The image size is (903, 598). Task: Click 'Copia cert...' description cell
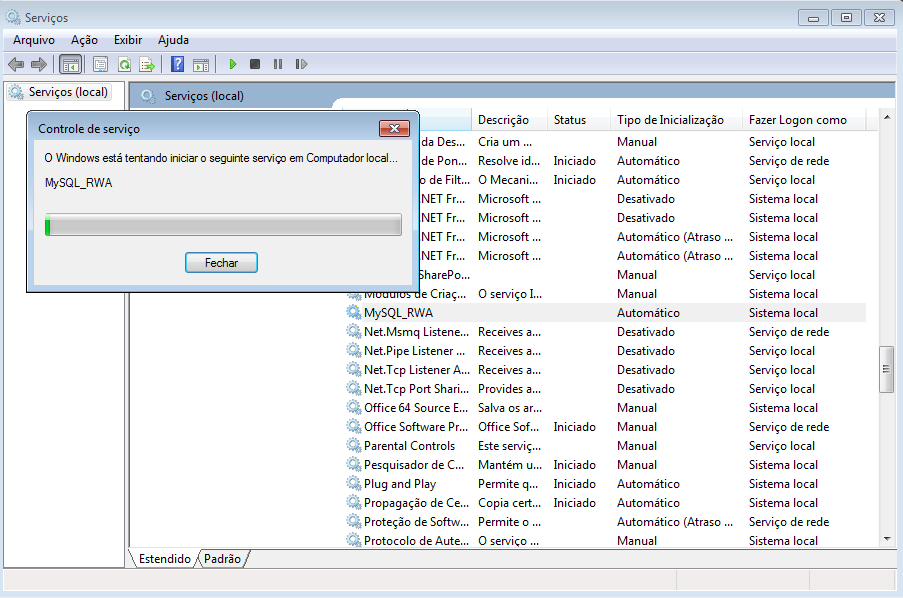pyautogui.click(x=509, y=503)
